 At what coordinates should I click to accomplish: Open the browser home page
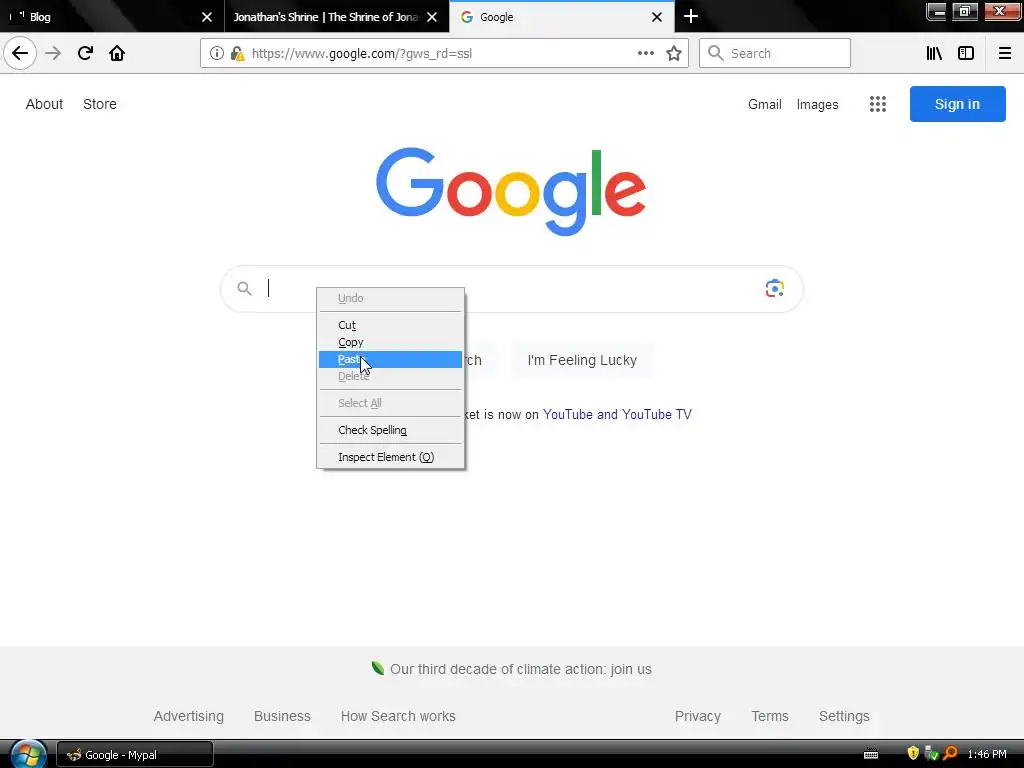click(117, 53)
